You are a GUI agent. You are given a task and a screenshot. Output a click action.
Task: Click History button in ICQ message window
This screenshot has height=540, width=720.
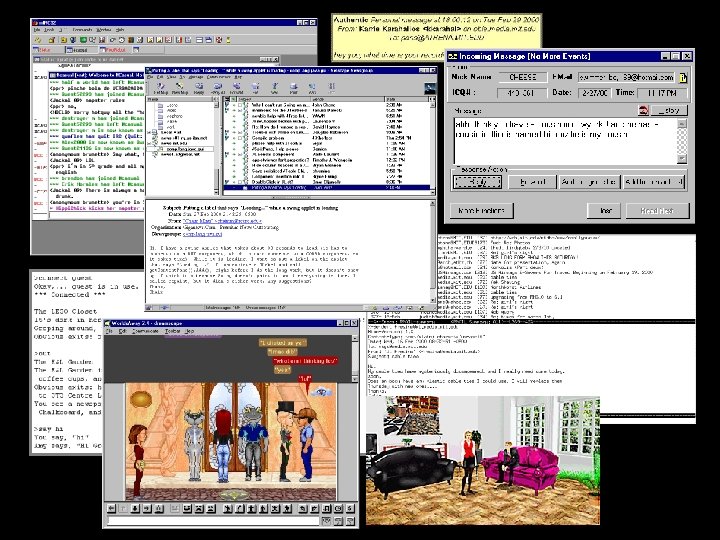669,110
